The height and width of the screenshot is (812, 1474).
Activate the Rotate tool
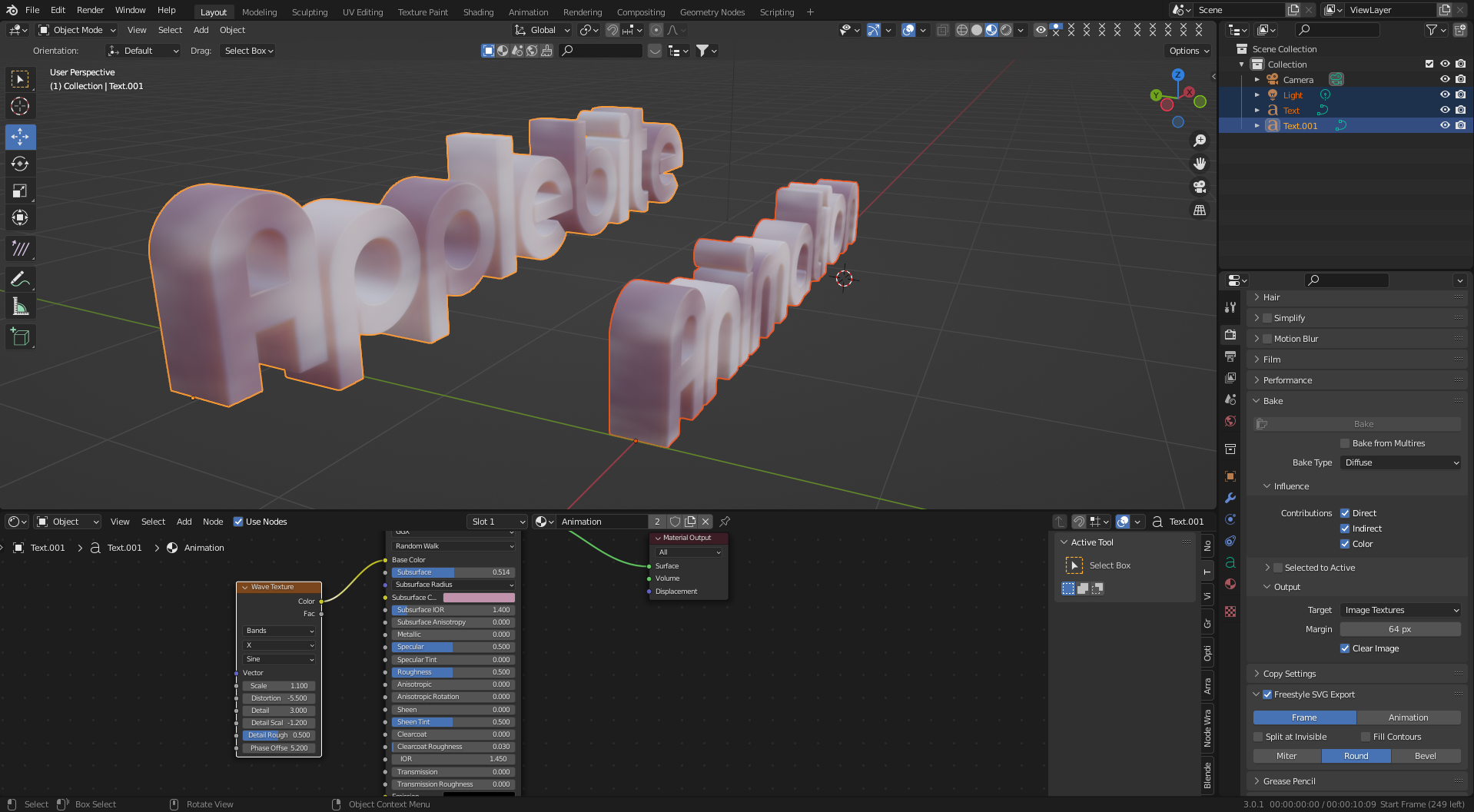(21, 164)
